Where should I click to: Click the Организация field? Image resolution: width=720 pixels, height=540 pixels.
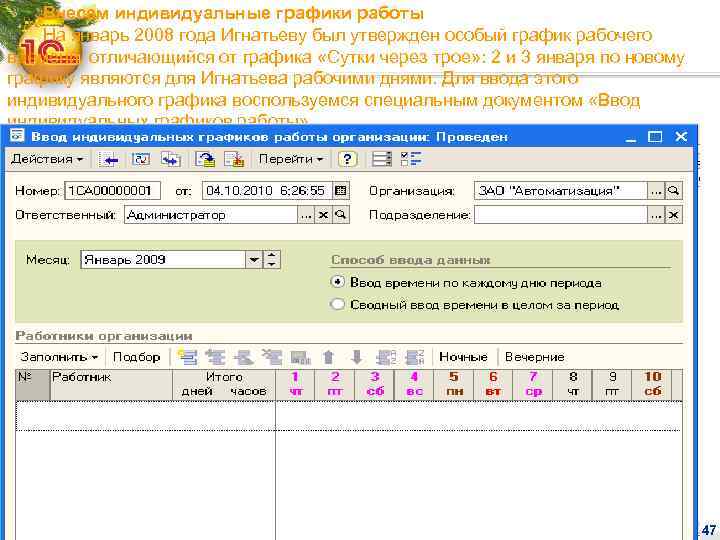[561, 191]
